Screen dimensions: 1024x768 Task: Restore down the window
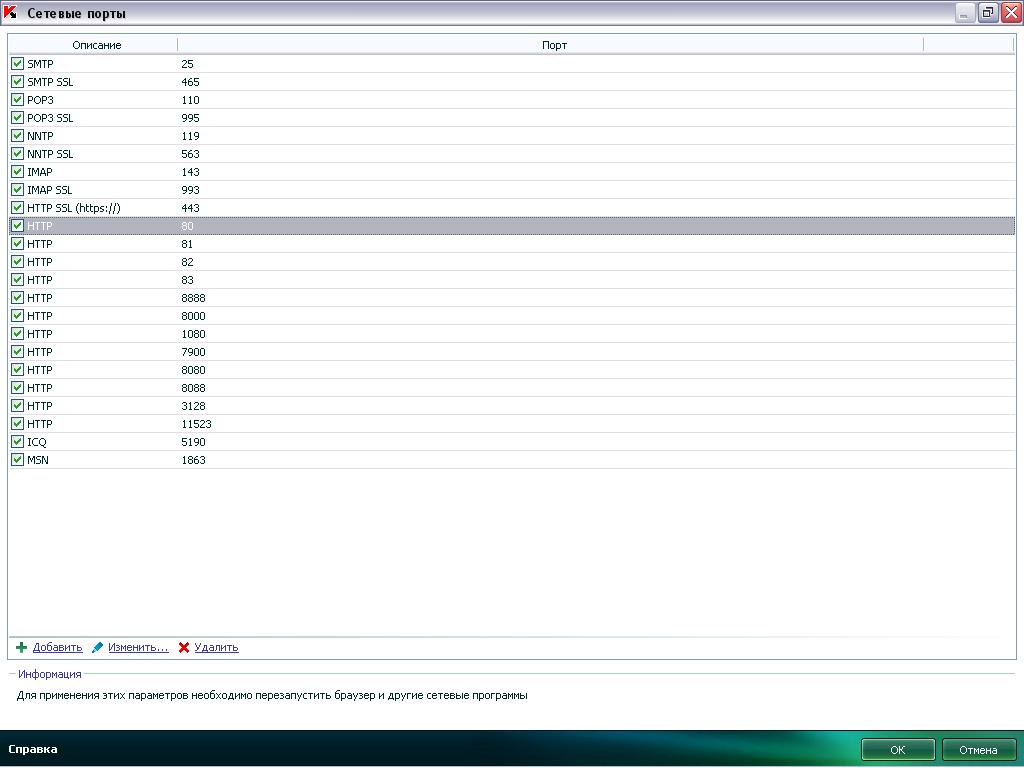[x=987, y=13]
